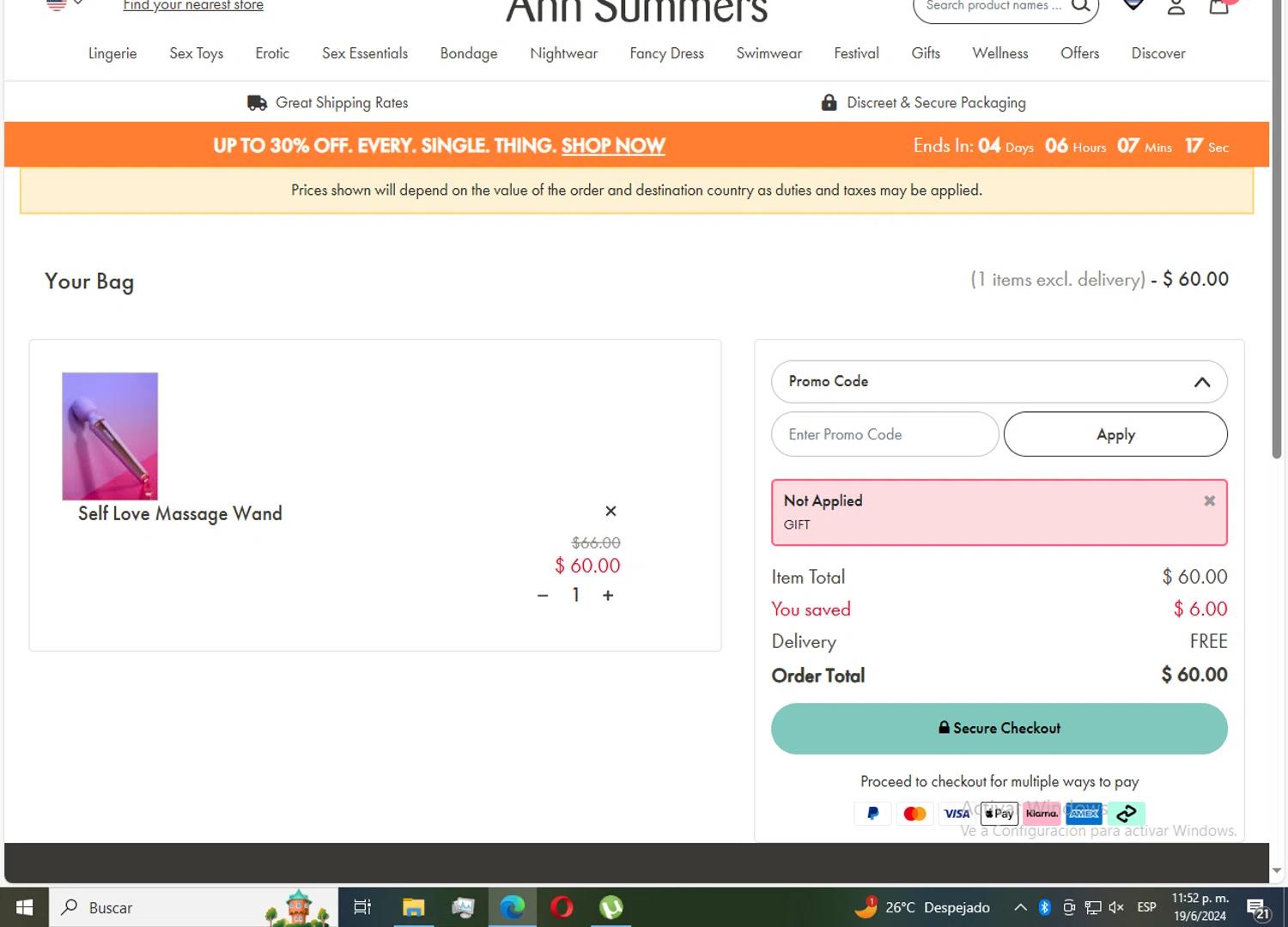1288x927 pixels.
Task: Remove Self Love Massage Wand from bag
Action: tap(611, 511)
